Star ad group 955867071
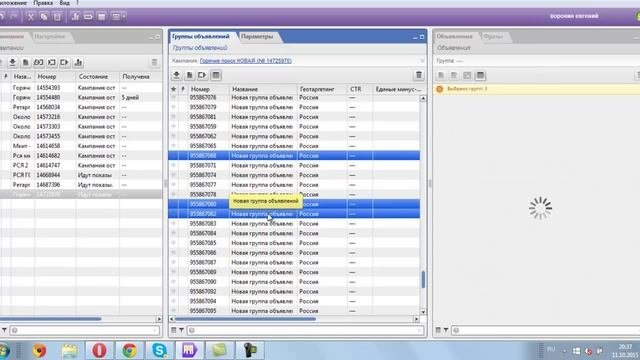 point(173,165)
